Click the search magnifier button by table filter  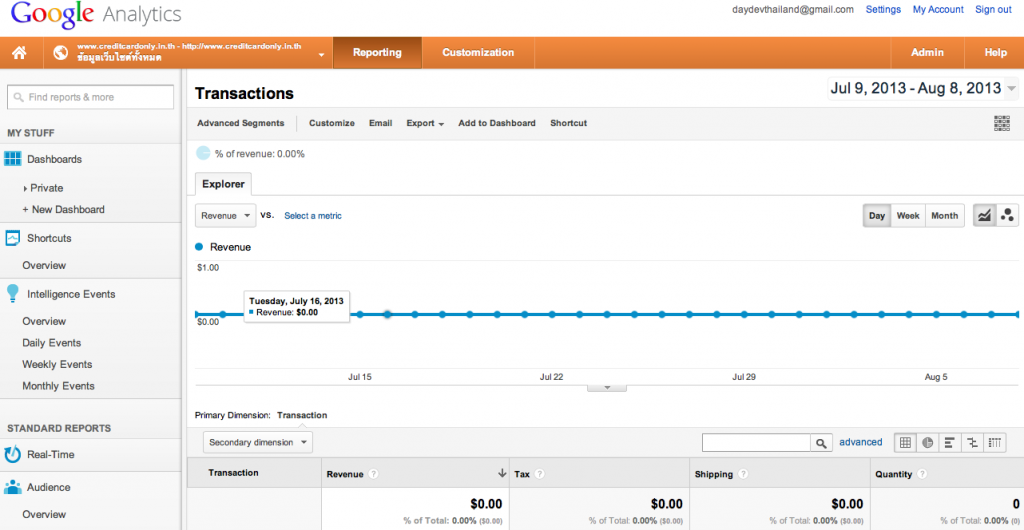click(821, 443)
